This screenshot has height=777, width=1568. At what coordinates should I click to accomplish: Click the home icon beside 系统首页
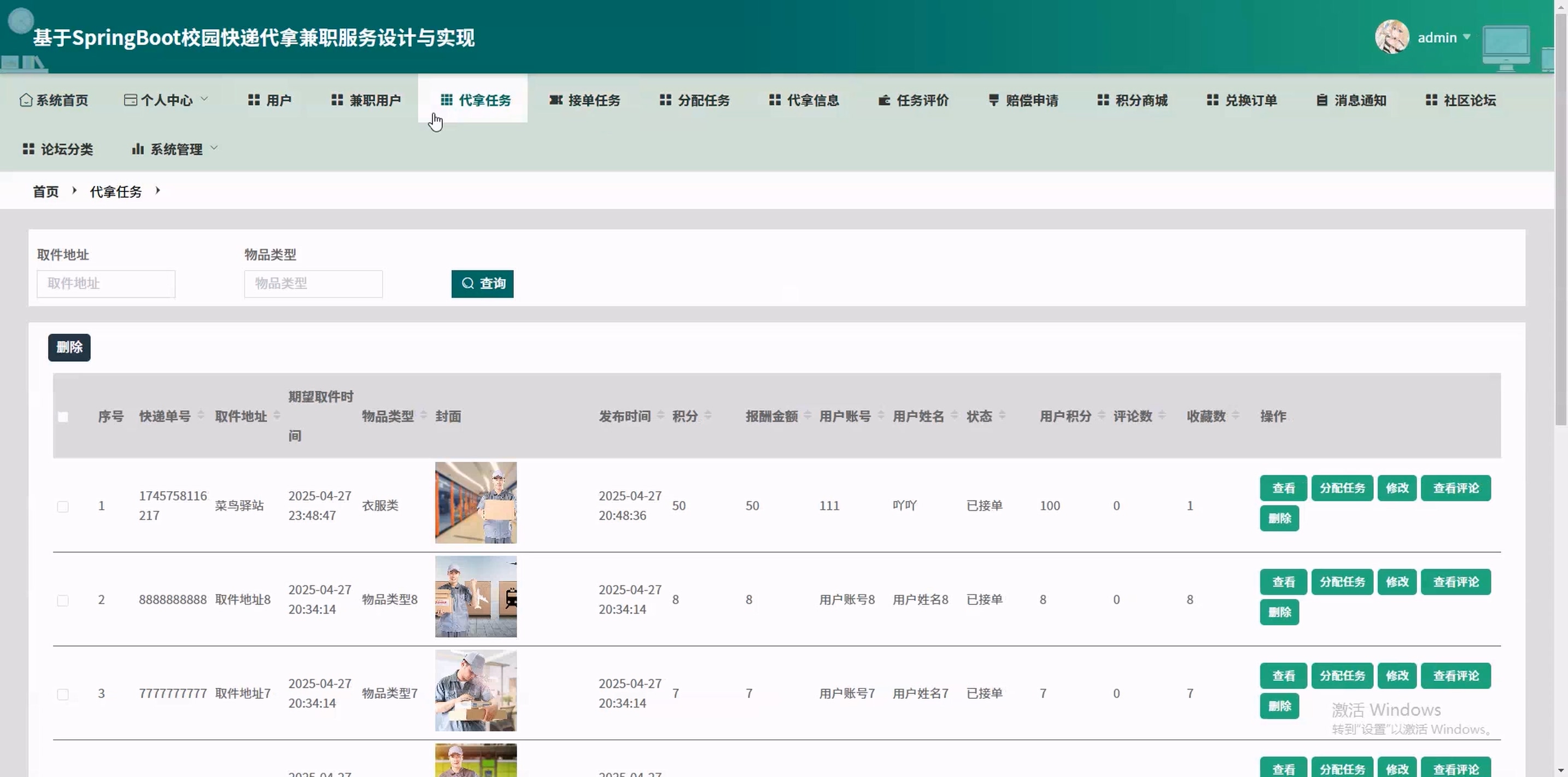pos(26,100)
